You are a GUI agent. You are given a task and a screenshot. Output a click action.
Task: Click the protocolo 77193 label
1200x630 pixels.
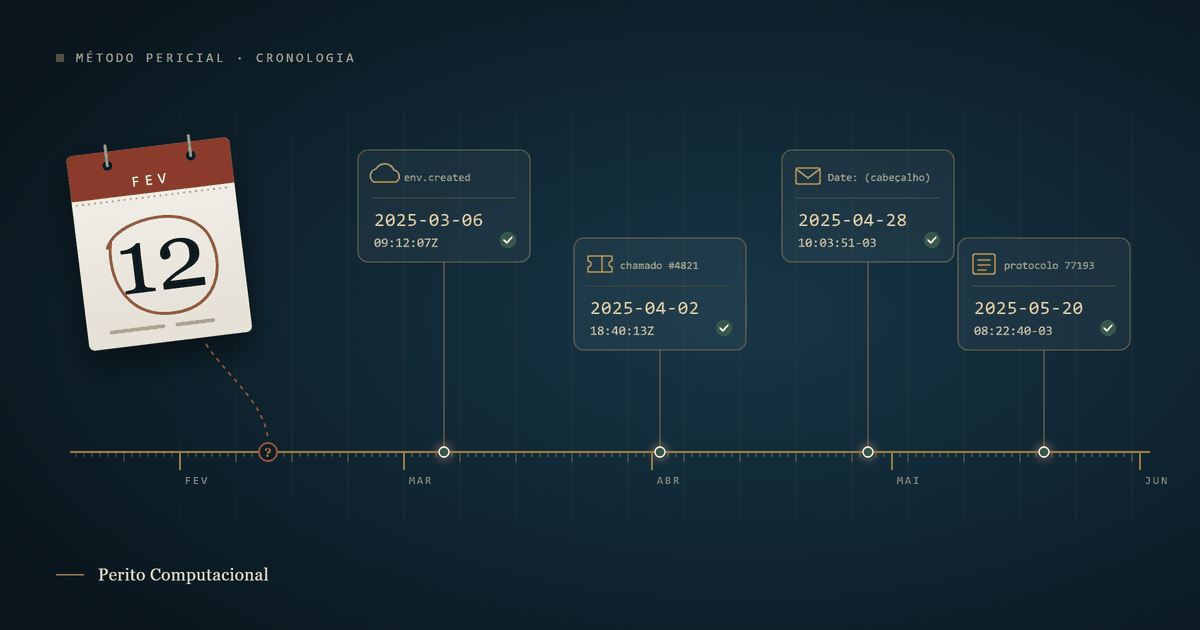click(x=1049, y=266)
